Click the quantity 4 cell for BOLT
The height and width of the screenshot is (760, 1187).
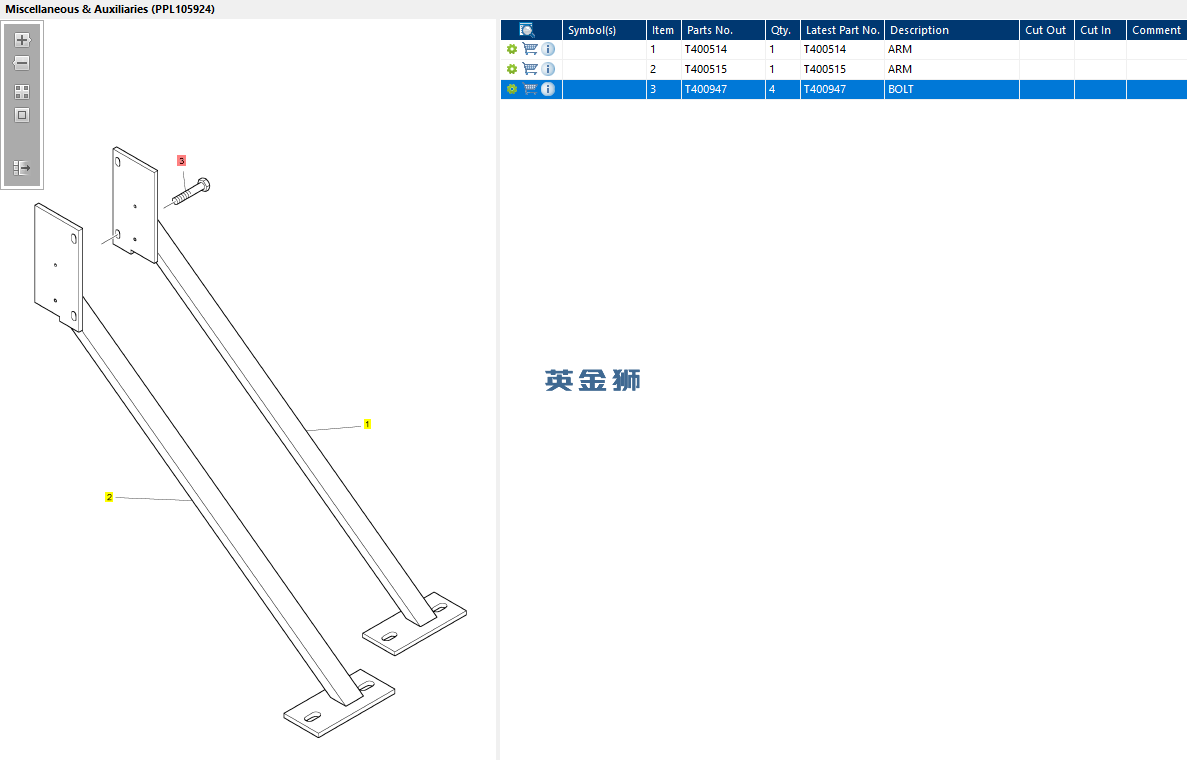coord(783,89)
